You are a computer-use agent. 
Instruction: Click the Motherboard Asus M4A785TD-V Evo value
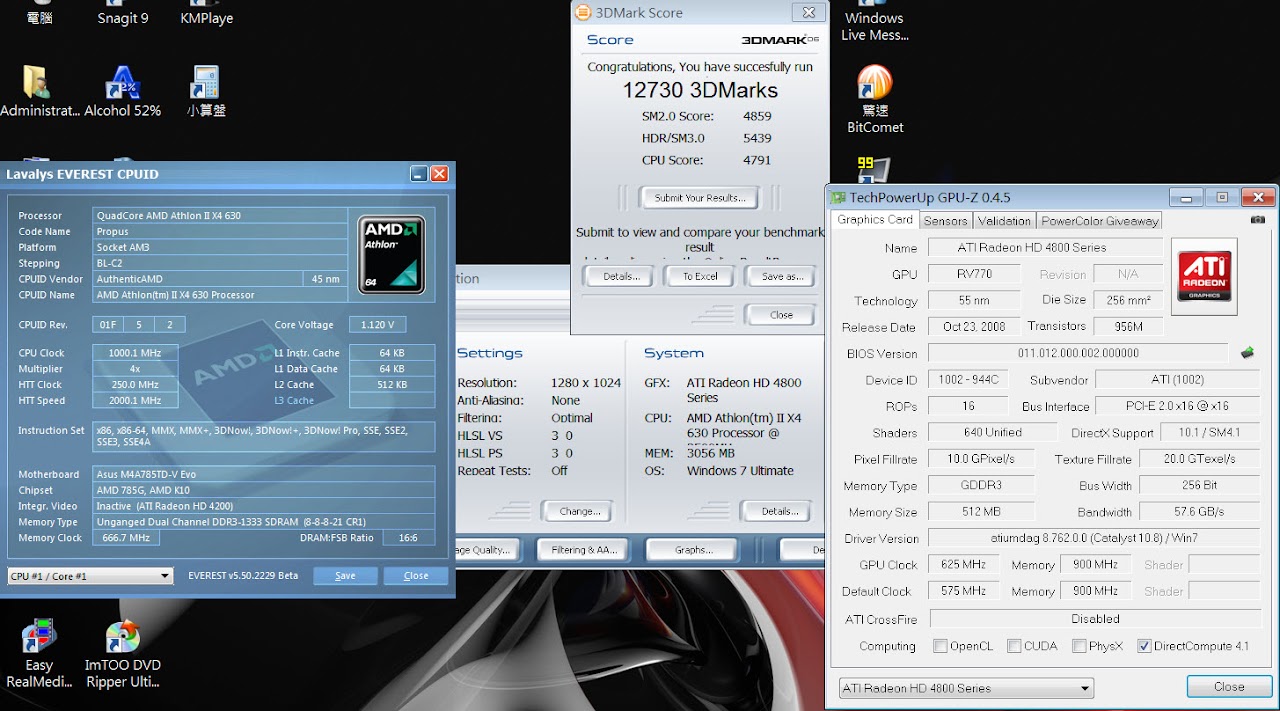tap(264, 474)
